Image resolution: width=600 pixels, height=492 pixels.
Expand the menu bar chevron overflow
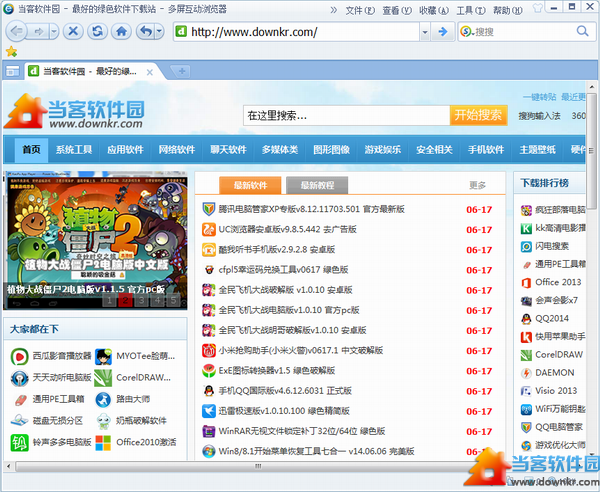334,10
